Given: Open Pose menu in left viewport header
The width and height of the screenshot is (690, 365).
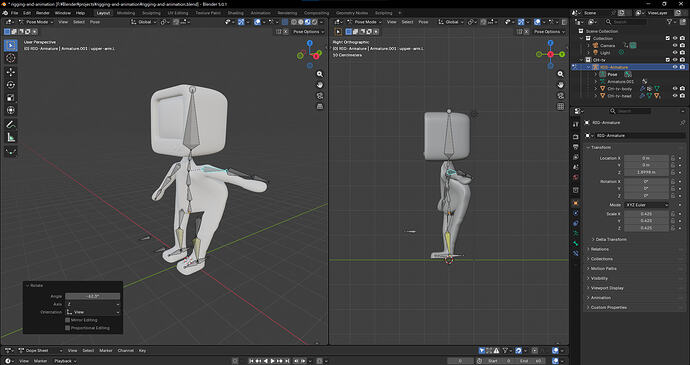Looking at the screenshot, I should coord(95,22).
